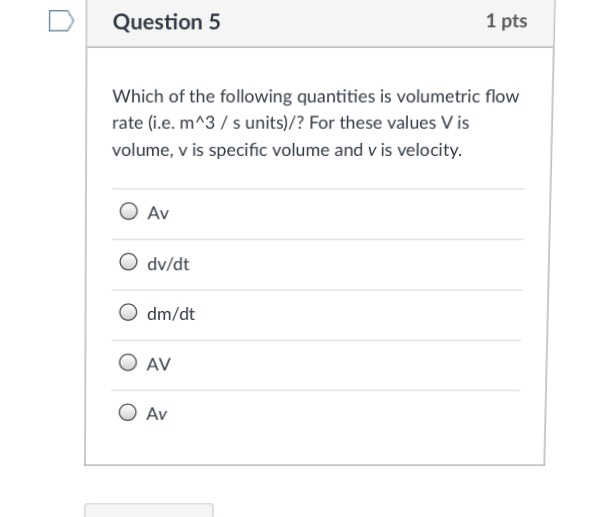This screenshot has width=608, height=517.
Task: Select the uppercase AV radio button
Action: 129,364
